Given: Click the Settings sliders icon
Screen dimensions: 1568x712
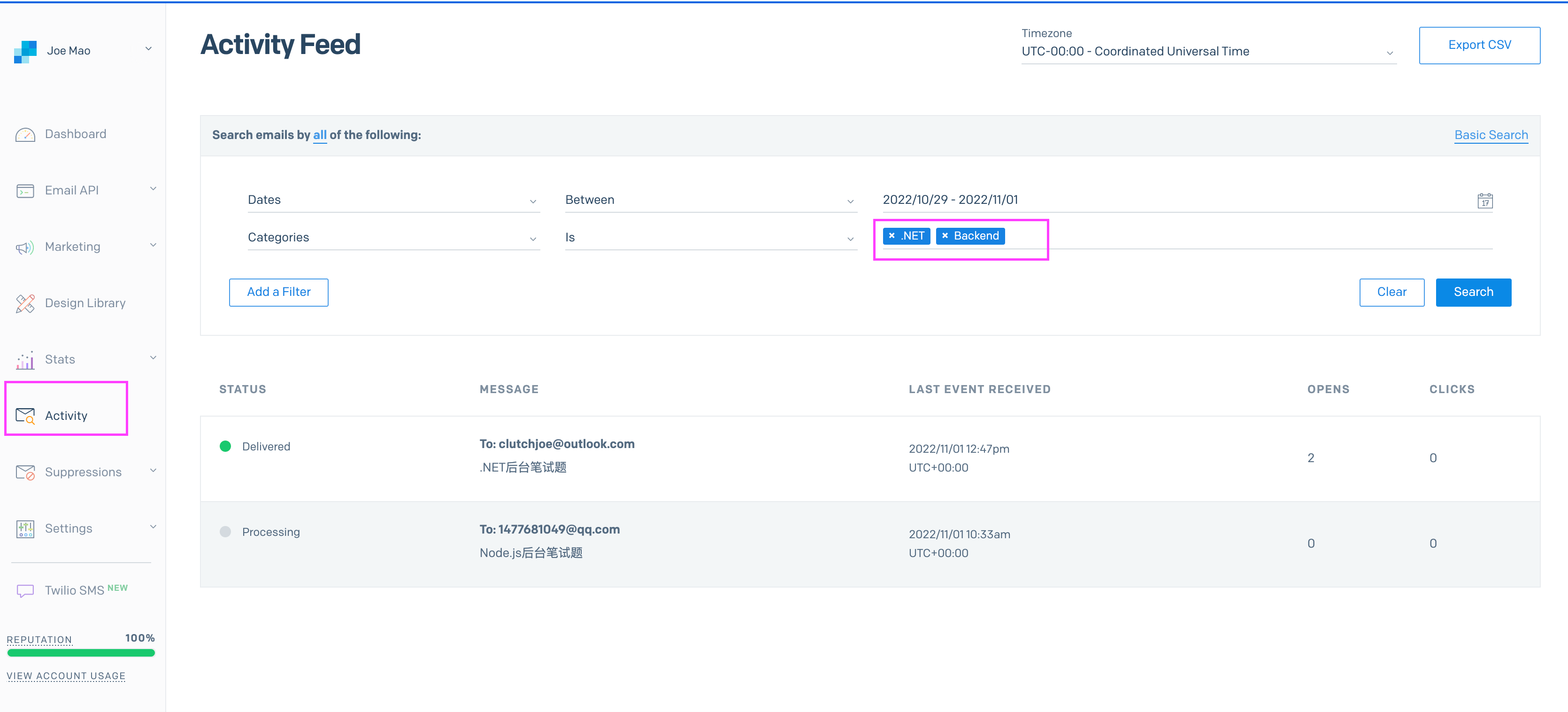Looking at the screenshot, I should (x=25, y=529).
